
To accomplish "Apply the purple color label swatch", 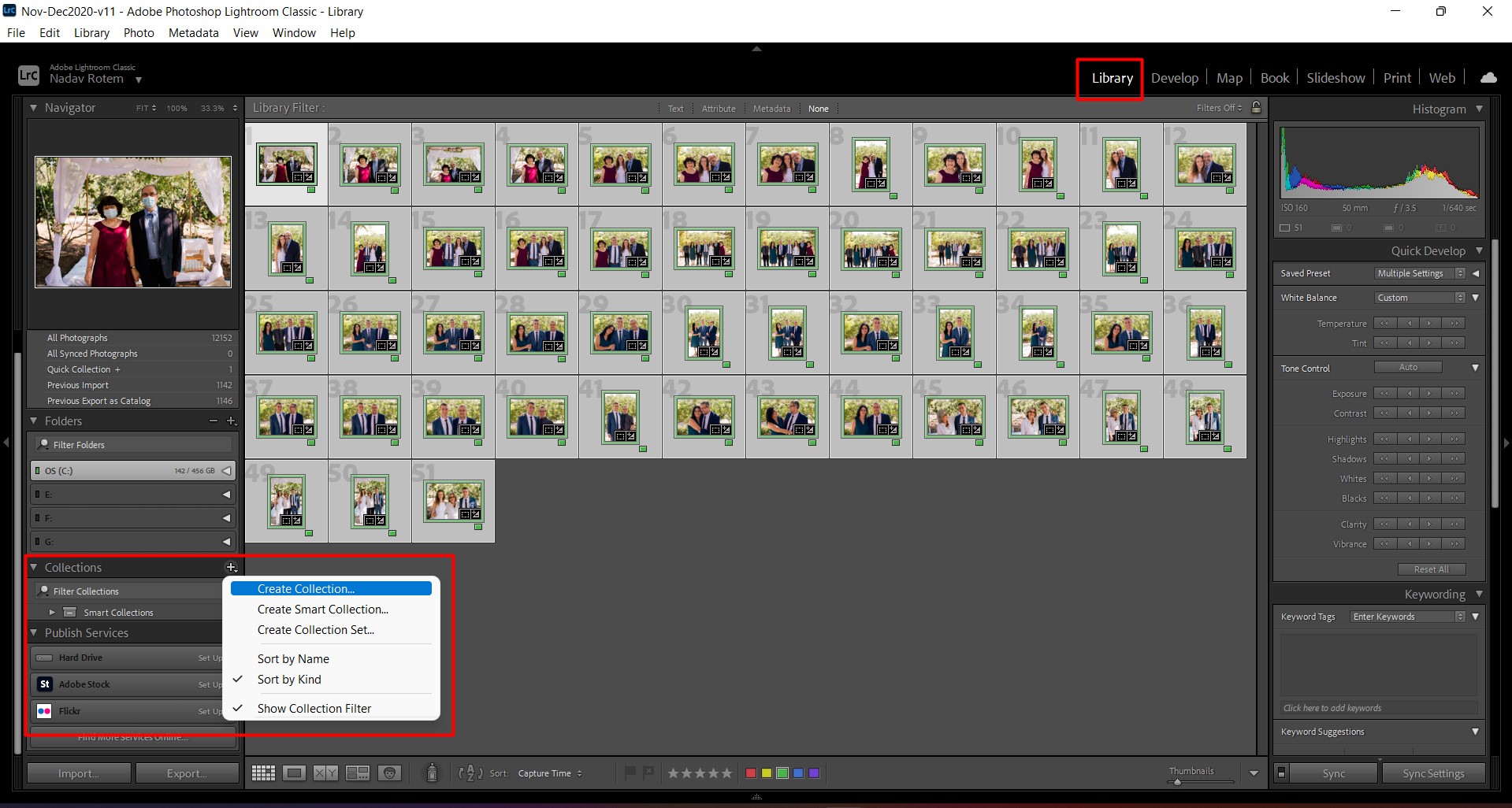I will pos(814,773).
